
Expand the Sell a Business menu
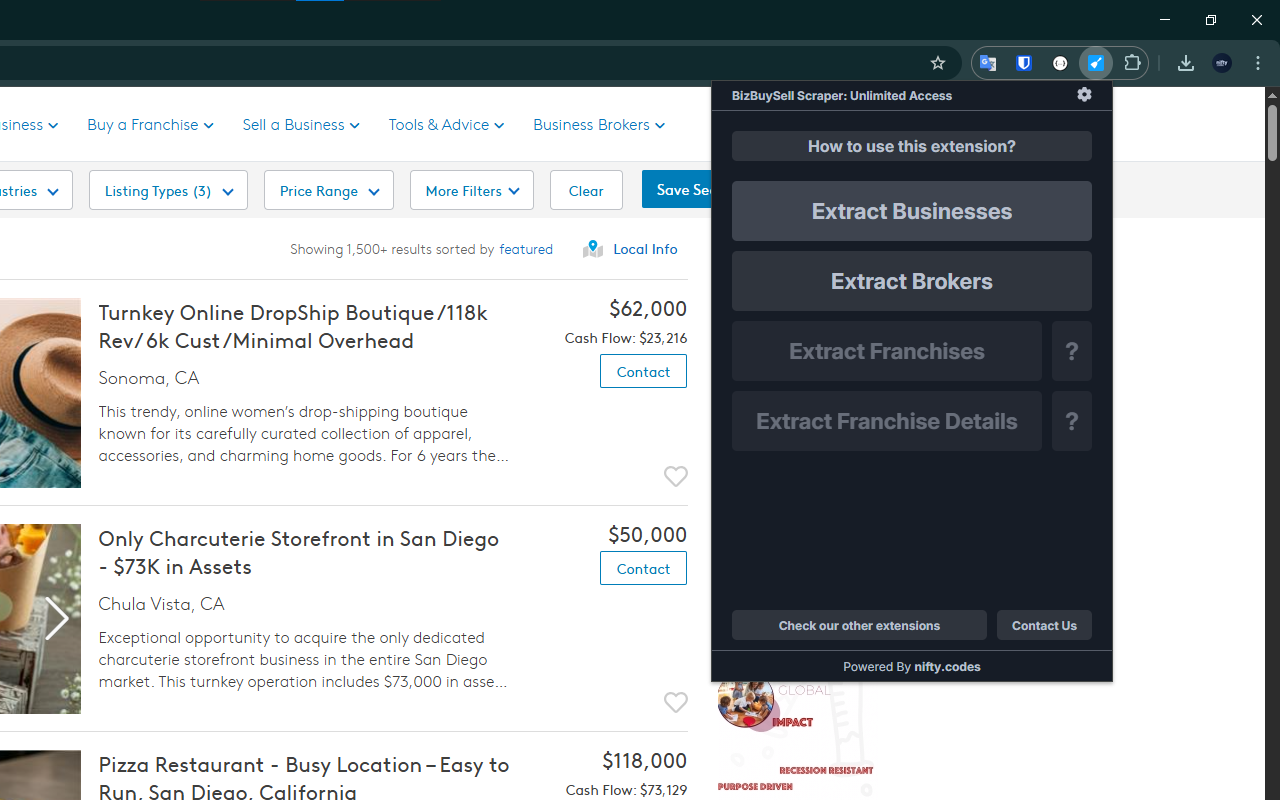(301, 125)
